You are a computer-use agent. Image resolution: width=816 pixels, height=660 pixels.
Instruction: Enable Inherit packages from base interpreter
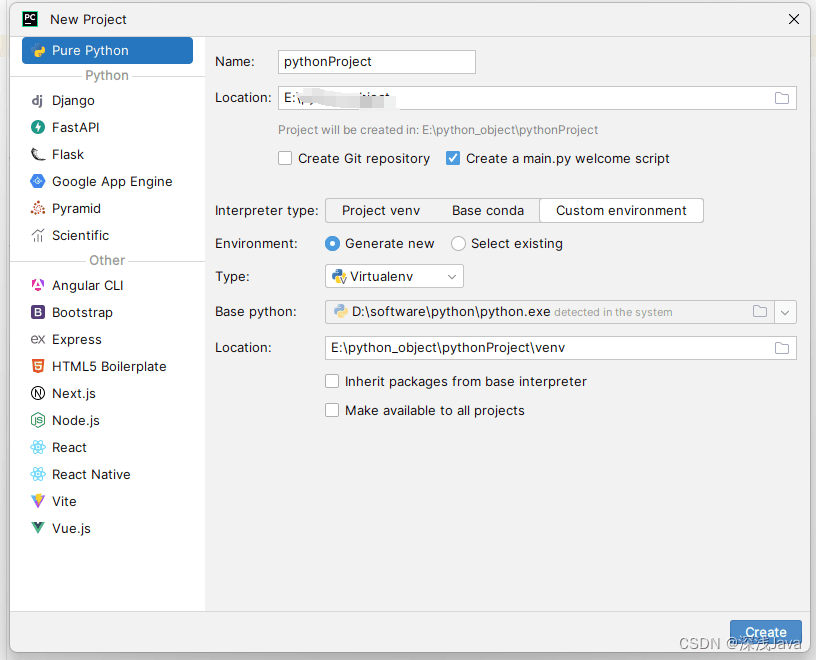pyautogui.click(x=332, y=381)
